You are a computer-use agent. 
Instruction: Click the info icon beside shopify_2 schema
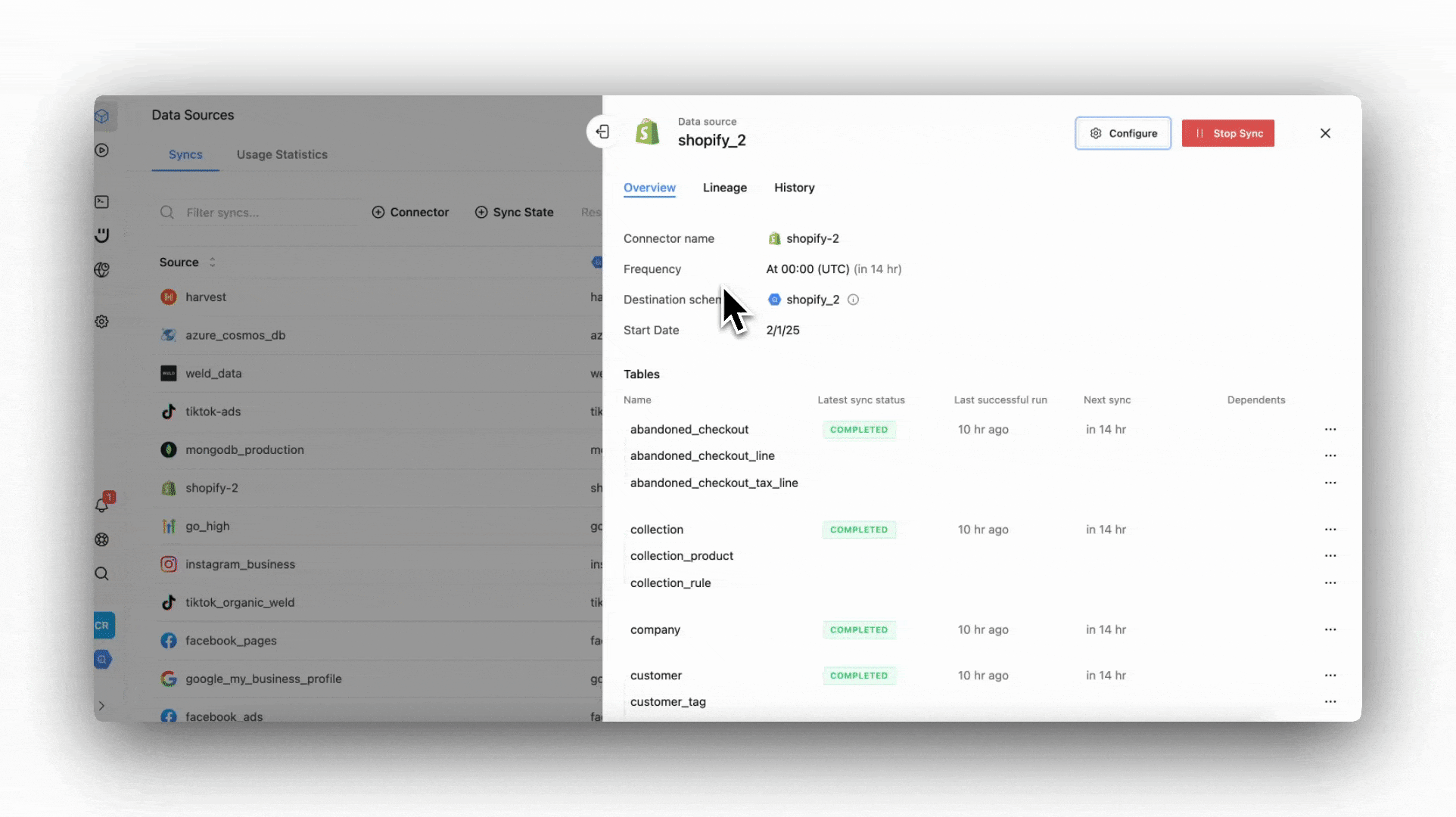[x=853, y=300]
